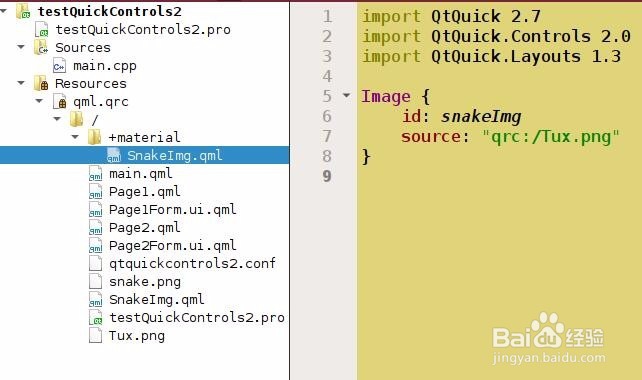Click the +material folder icon

click(95, 137)
